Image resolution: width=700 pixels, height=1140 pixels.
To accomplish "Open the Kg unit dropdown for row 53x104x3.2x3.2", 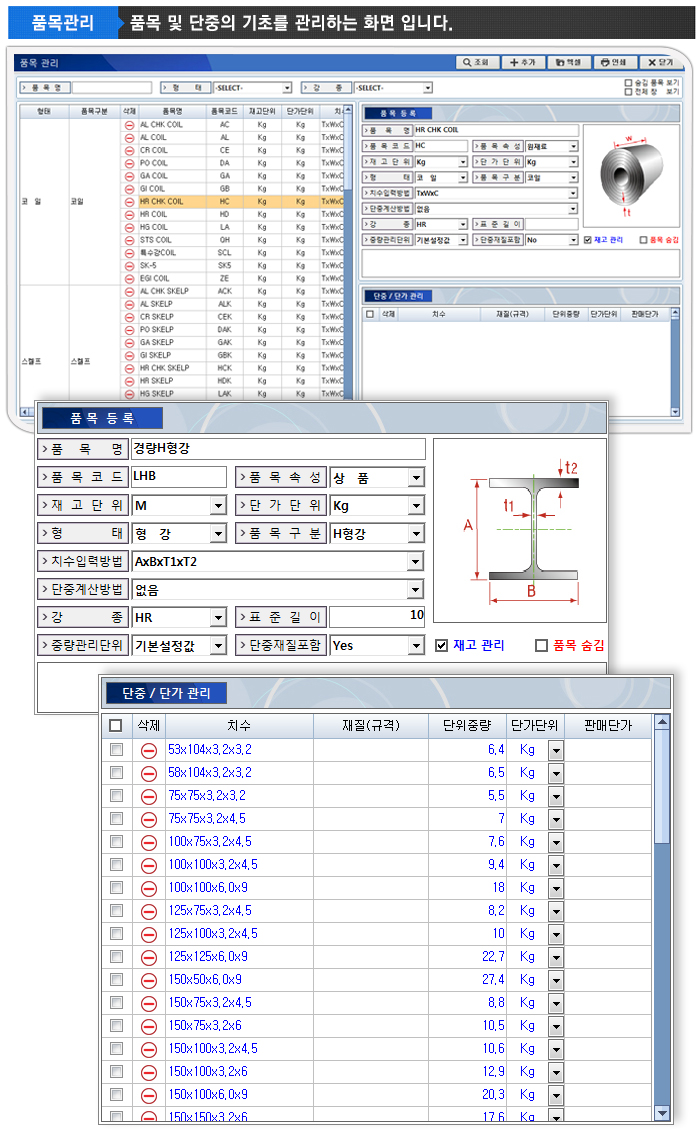I will [556, 750].
